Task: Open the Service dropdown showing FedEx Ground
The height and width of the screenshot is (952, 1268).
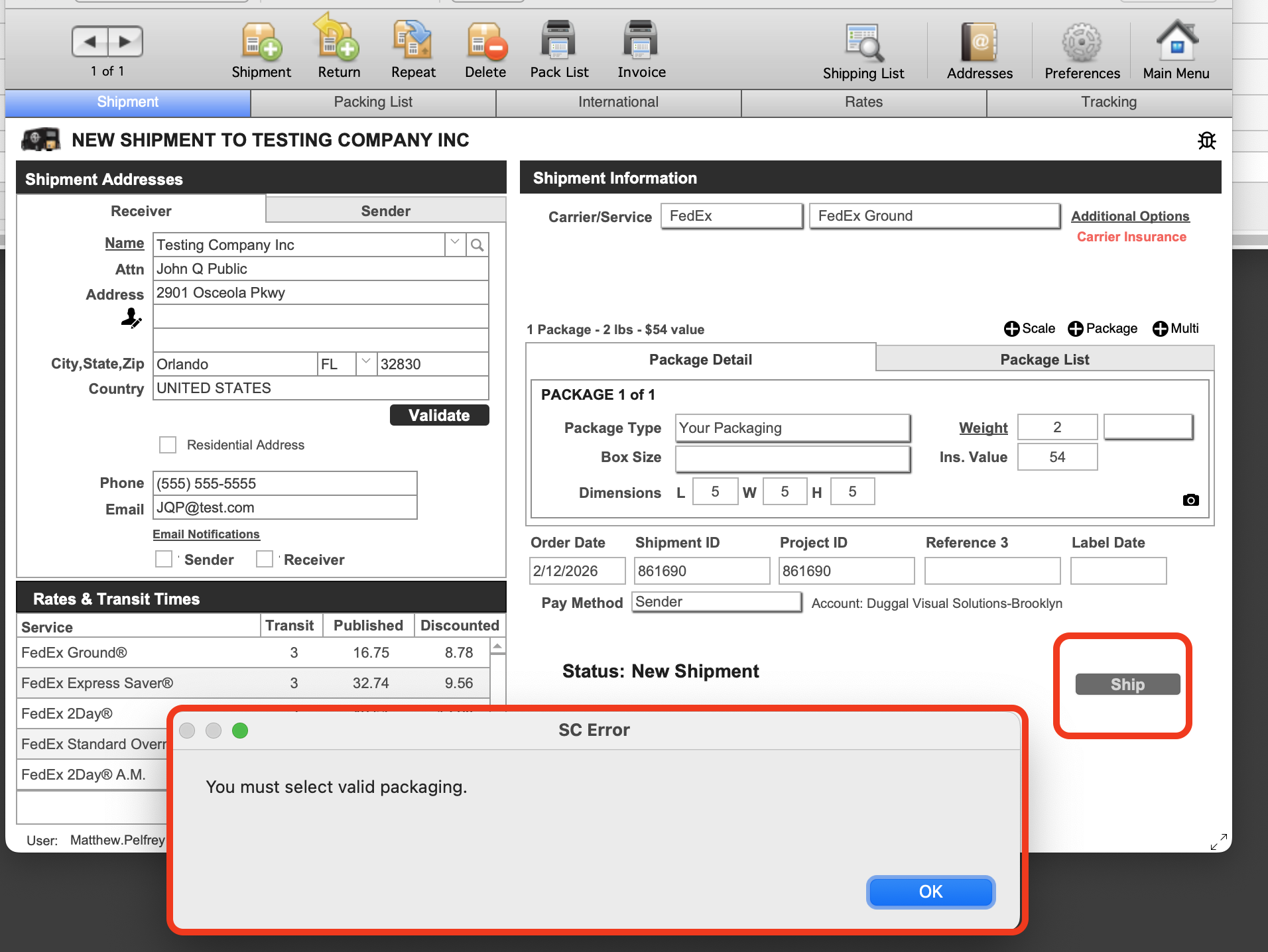Action: (934, 216)
